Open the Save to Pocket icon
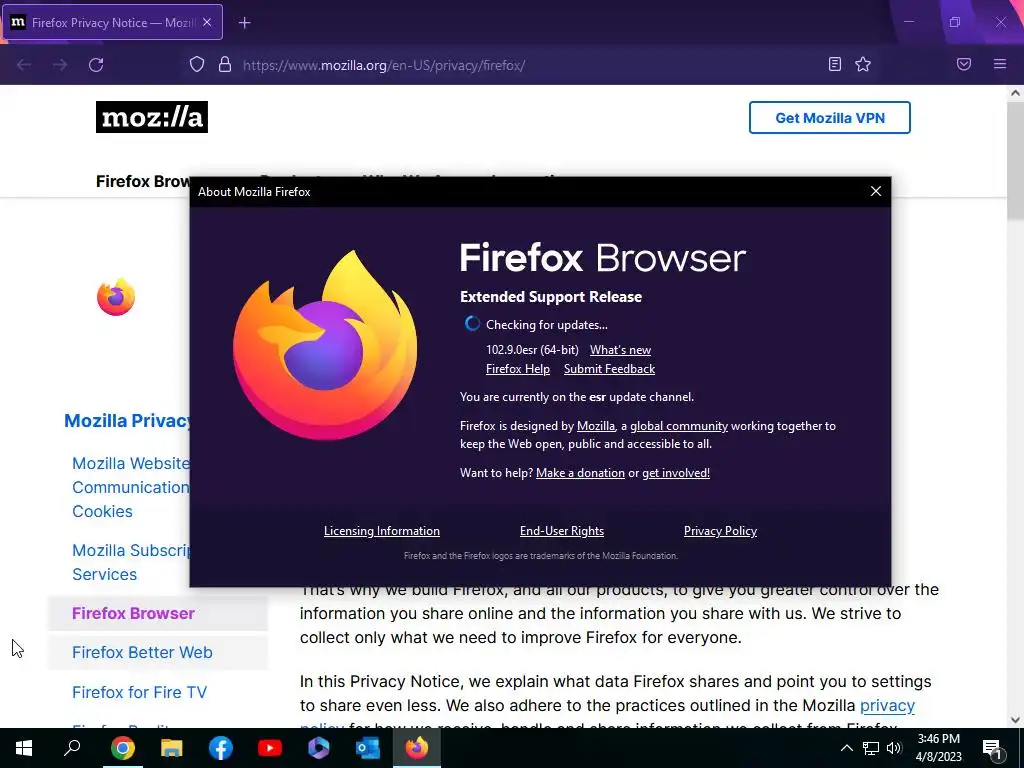The height and width of the screenshot is (768, 1024). (964, 64)
